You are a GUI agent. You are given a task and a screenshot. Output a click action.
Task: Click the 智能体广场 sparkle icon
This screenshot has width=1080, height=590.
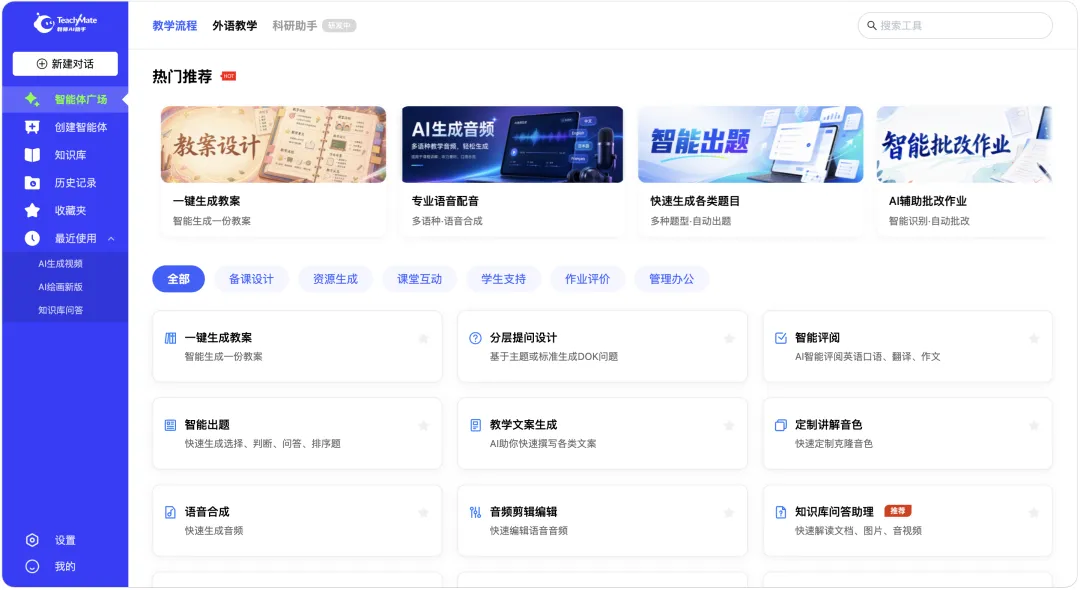32,99
